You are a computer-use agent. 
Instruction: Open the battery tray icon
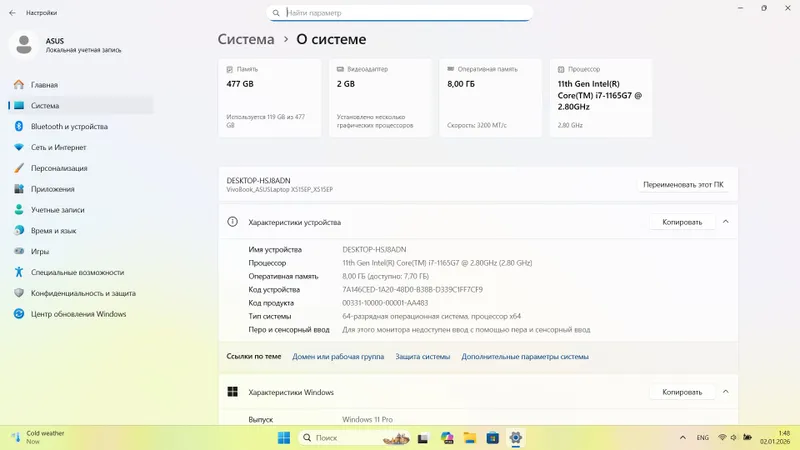747,438
